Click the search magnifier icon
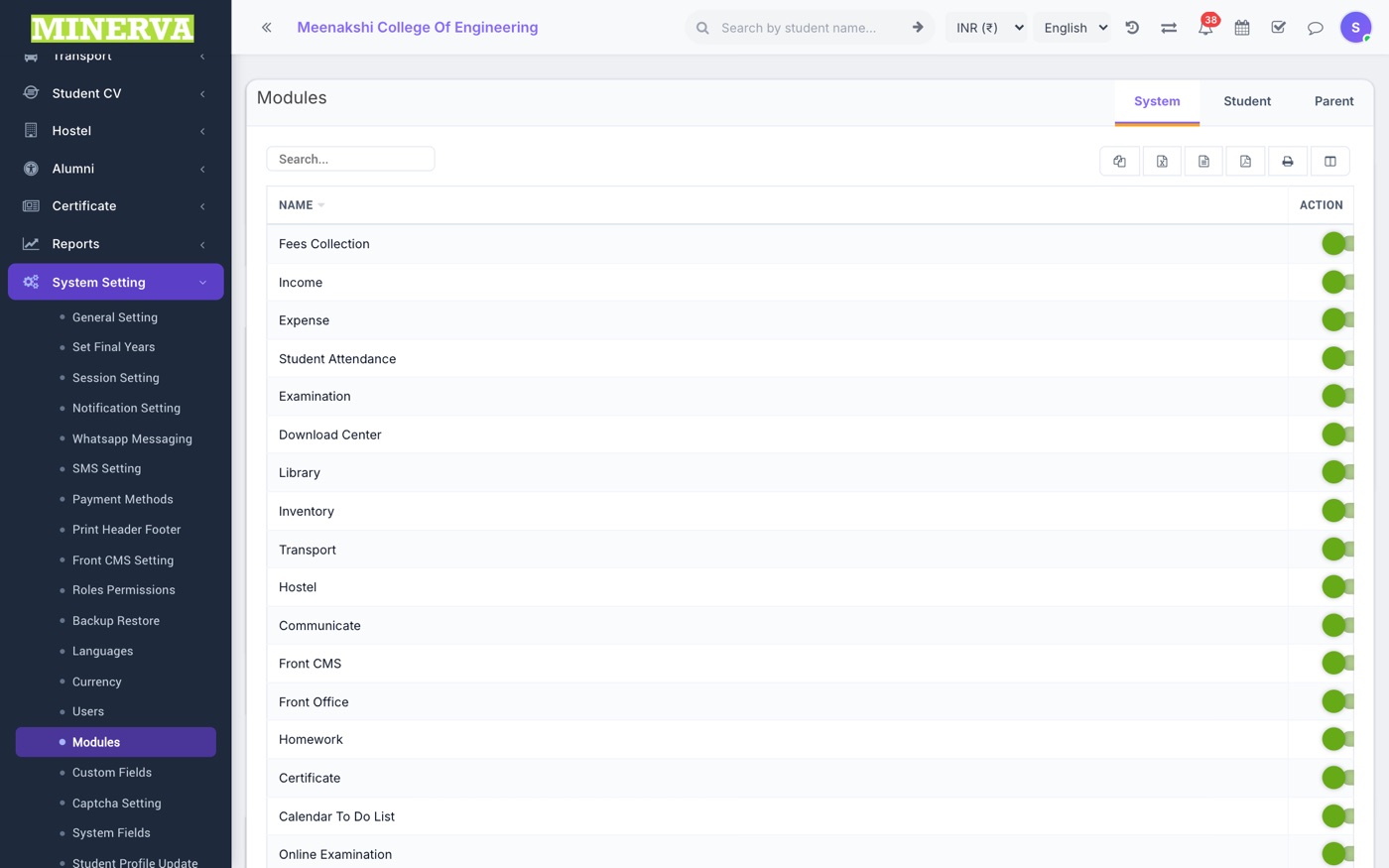This screenshot has width=1389, height=868. (702, 28)
